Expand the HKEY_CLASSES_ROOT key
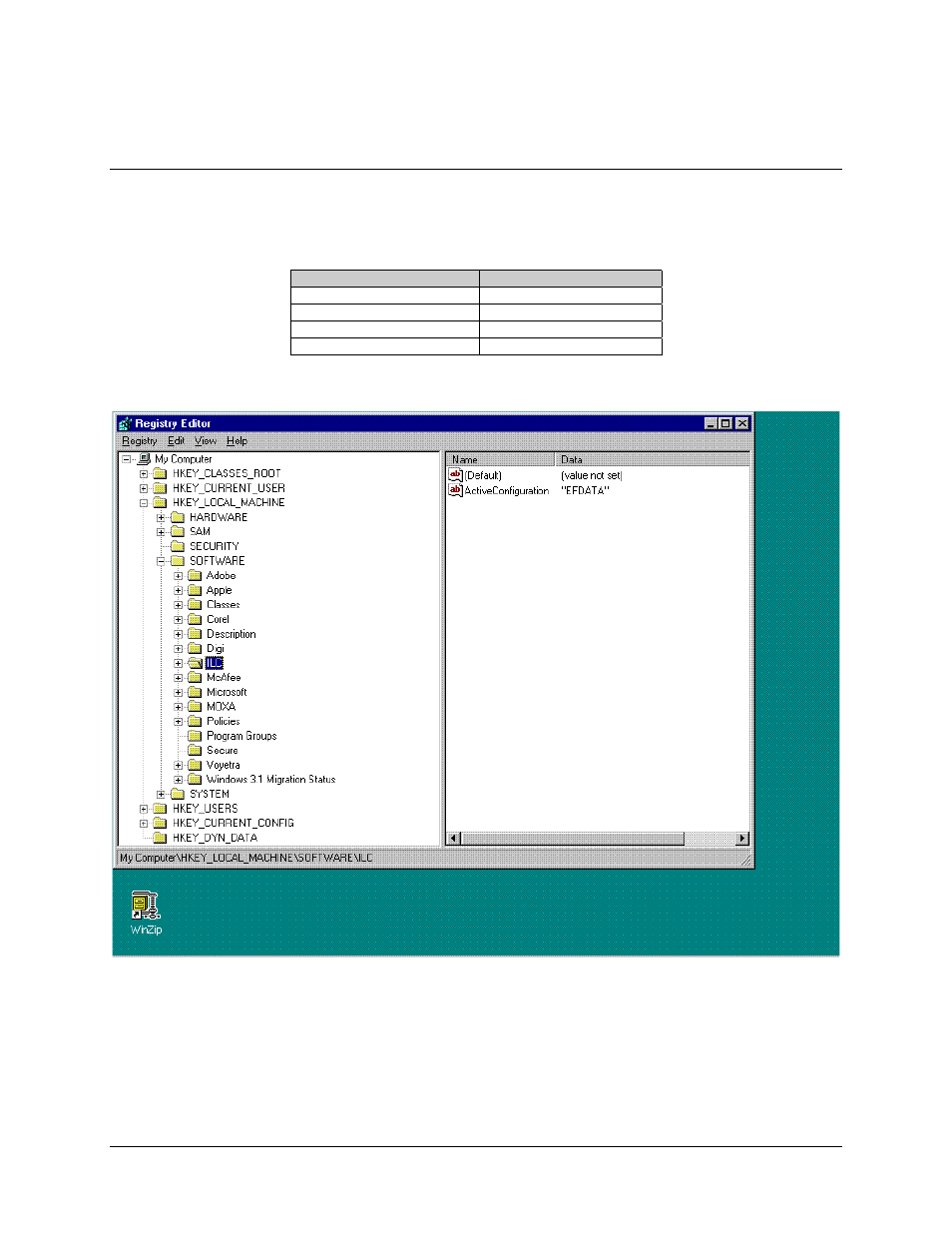 tap(144, 474)
